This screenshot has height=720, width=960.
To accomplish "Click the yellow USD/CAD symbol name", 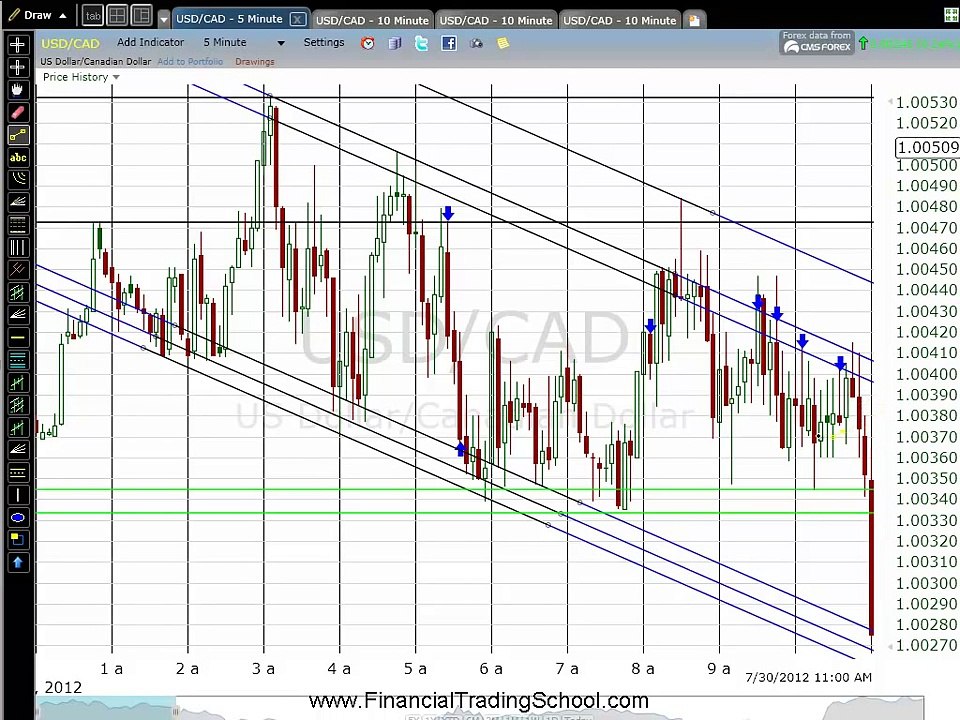I will (x=70, y=43).
